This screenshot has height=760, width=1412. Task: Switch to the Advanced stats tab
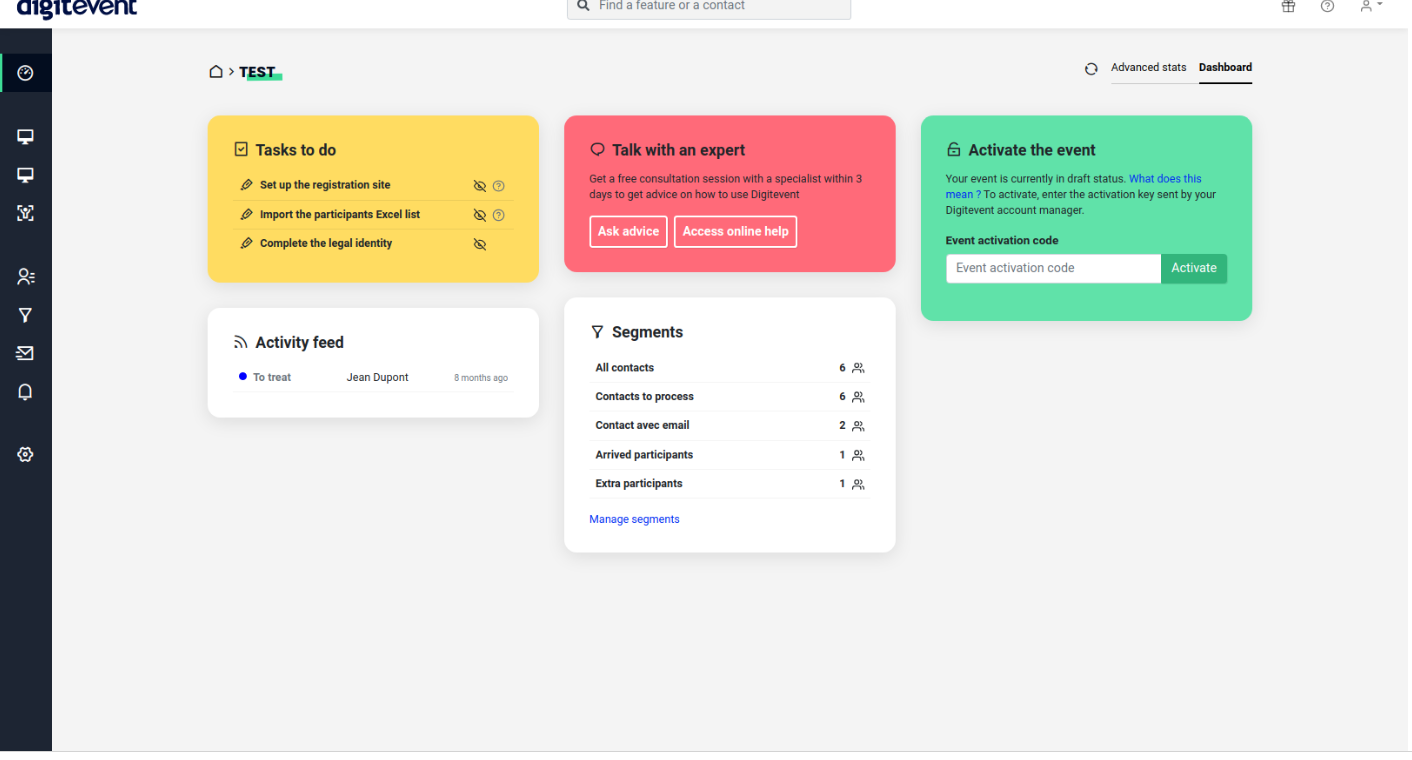pos(1149,68)
